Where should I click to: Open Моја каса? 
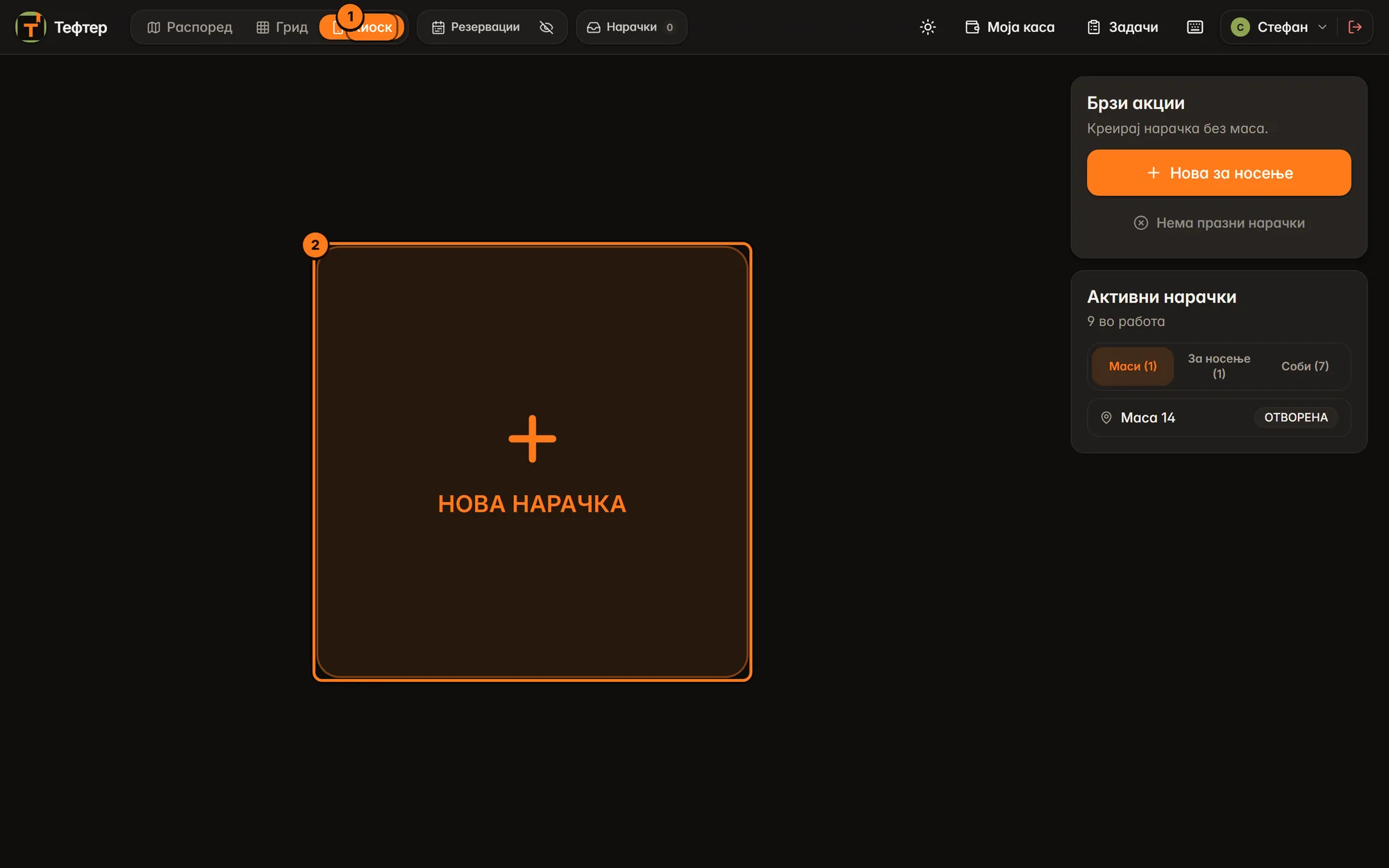[x=1010, y=27]
